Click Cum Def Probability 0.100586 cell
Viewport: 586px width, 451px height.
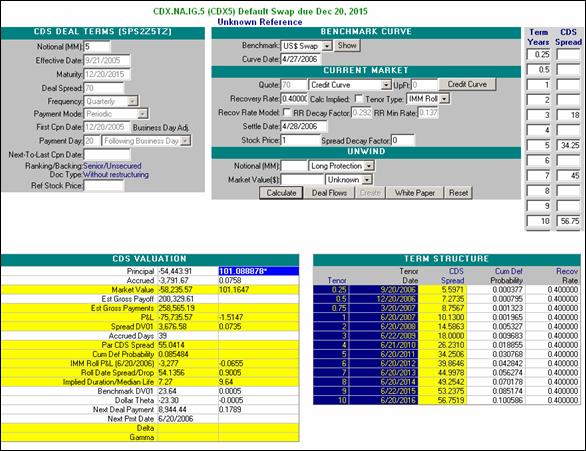coord(496,400)
